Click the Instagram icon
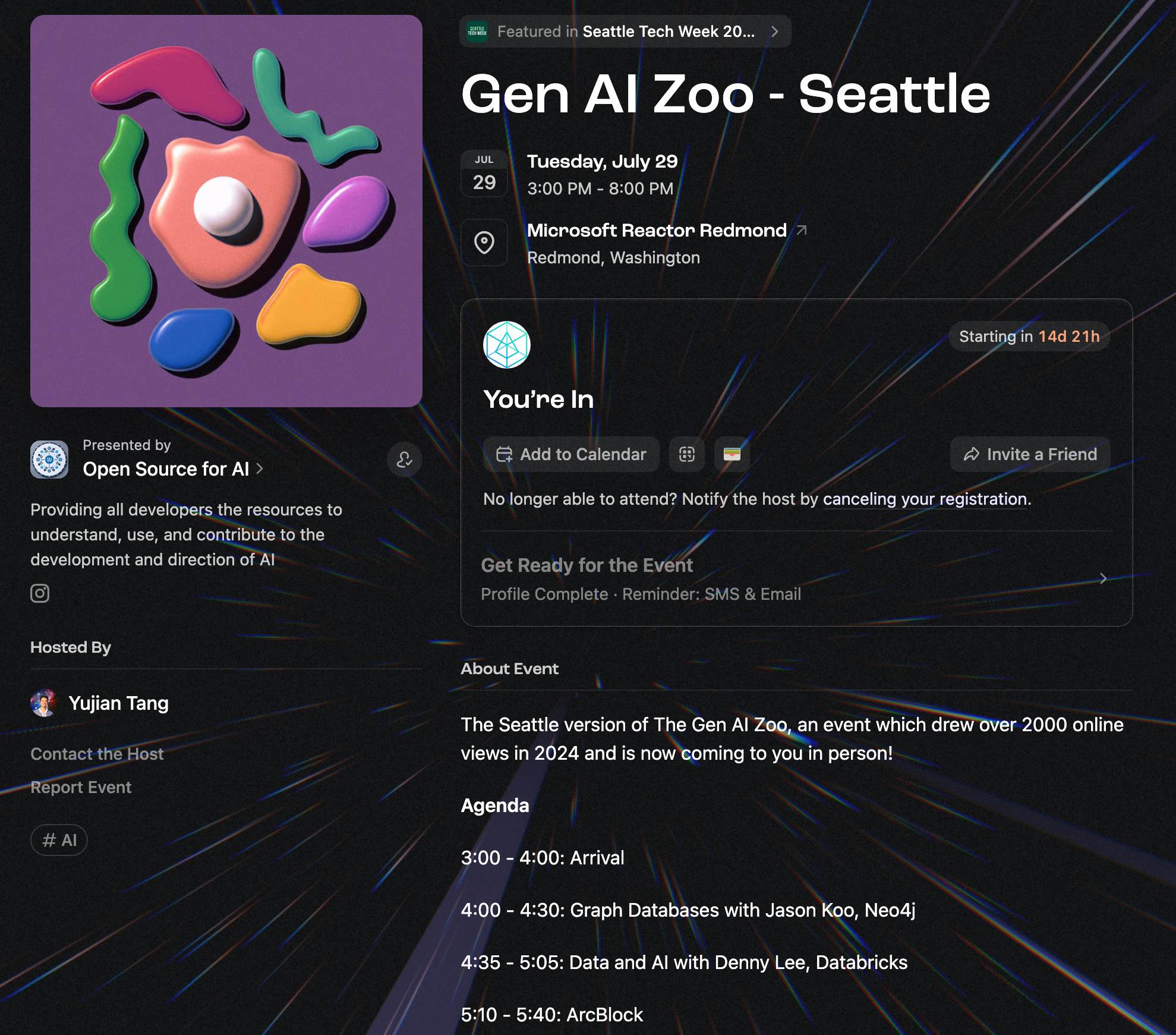Viewport: 1176px width, 1035px height. 40,593
